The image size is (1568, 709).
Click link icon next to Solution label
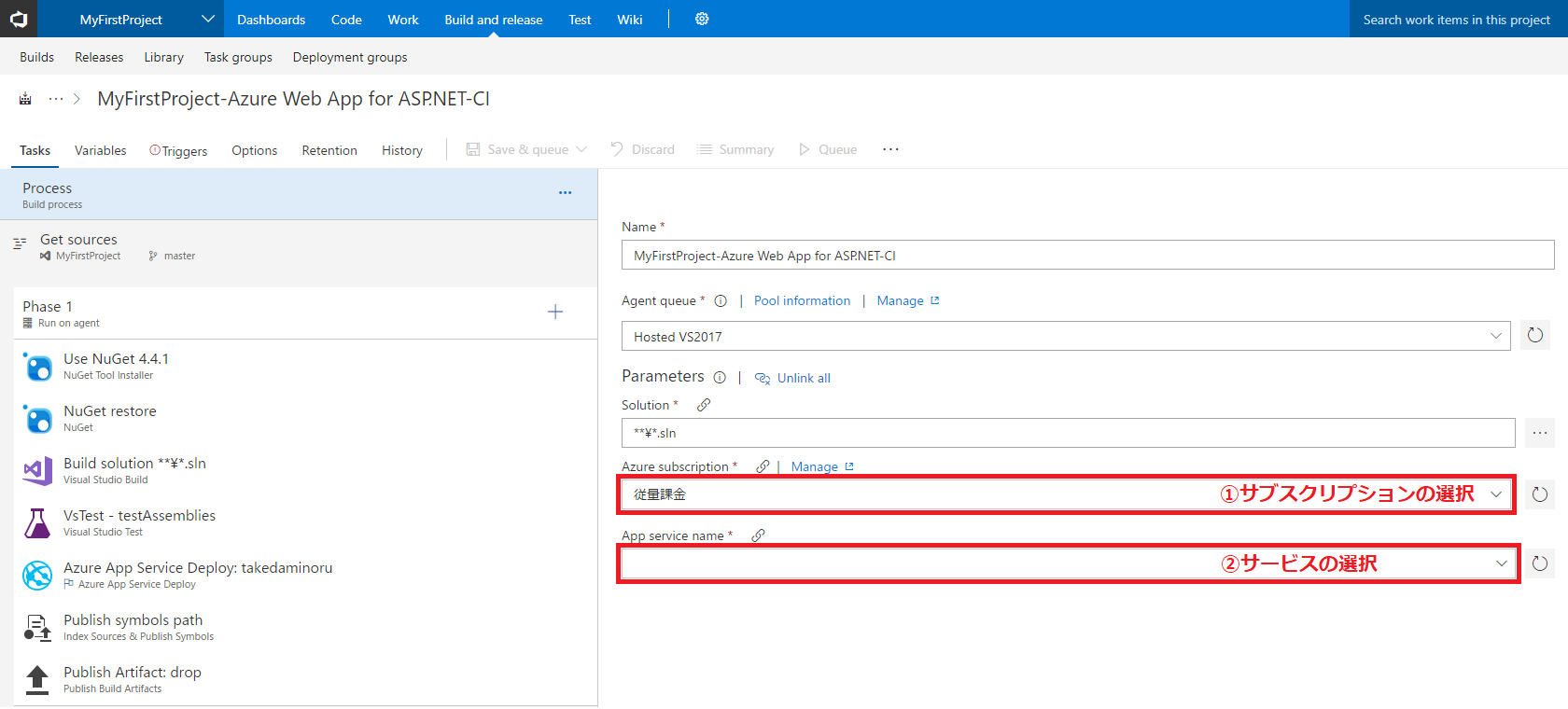704,405
